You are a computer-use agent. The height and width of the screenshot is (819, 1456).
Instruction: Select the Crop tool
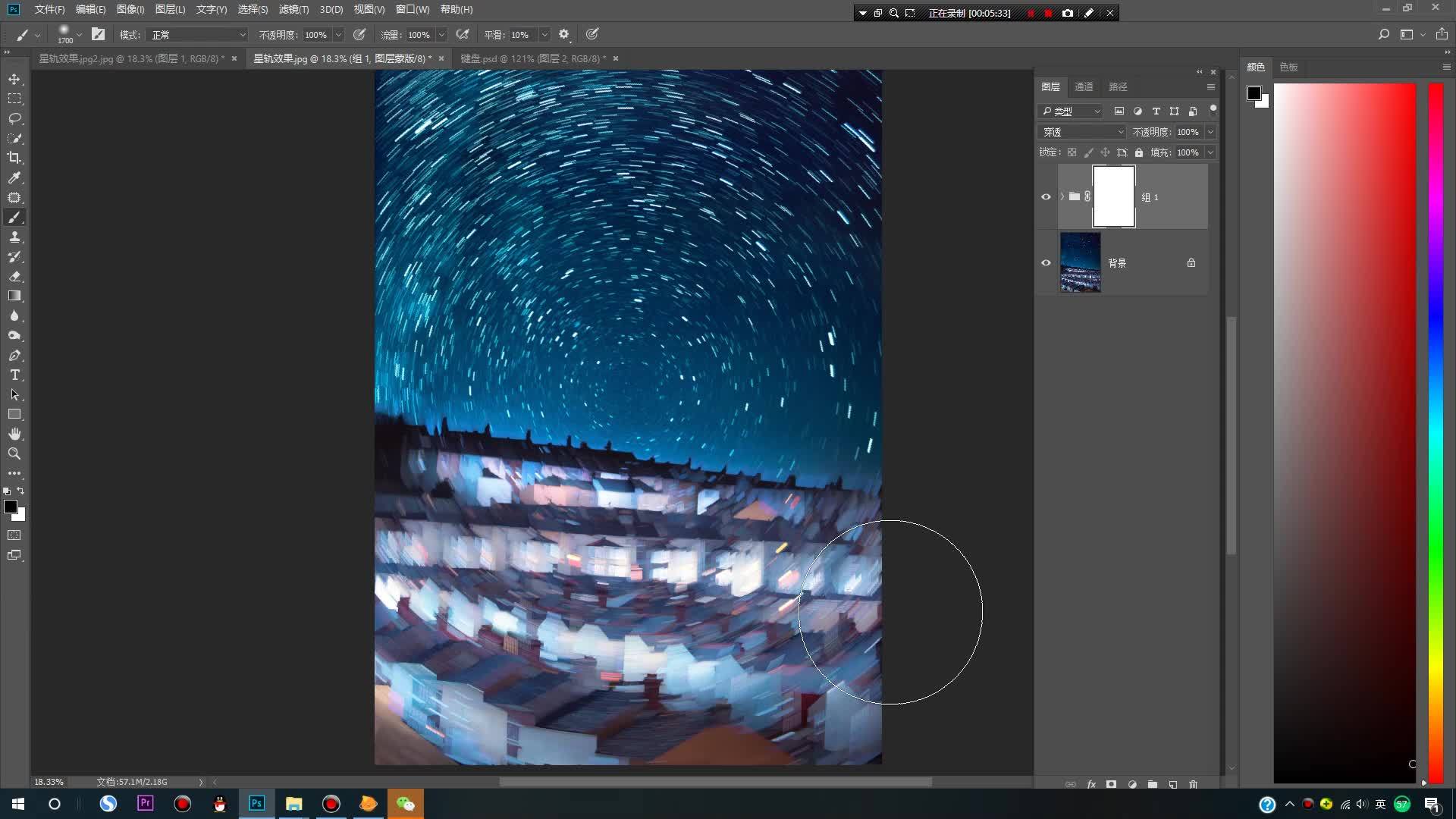(x=14, y=158)
